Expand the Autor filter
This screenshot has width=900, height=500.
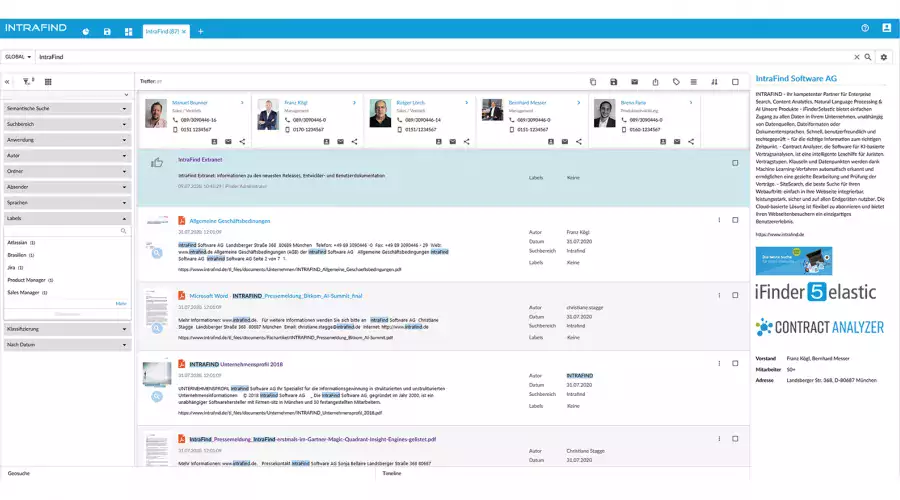click(67, 156)
